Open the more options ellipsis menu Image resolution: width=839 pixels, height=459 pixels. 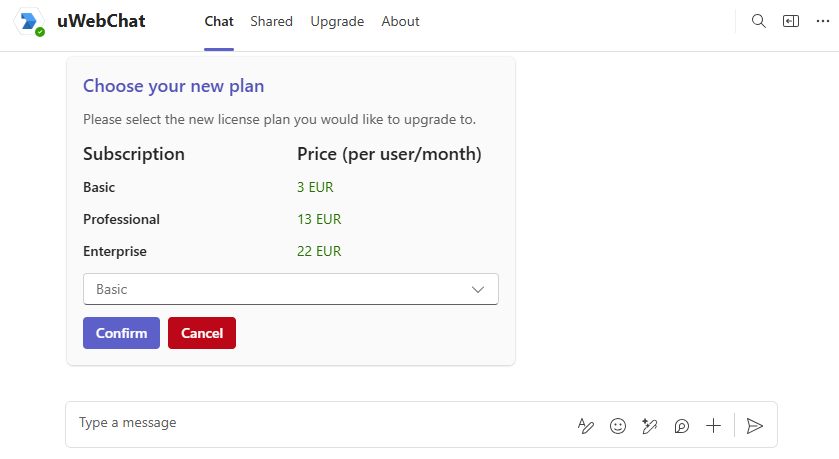click(x=822, y=21)
